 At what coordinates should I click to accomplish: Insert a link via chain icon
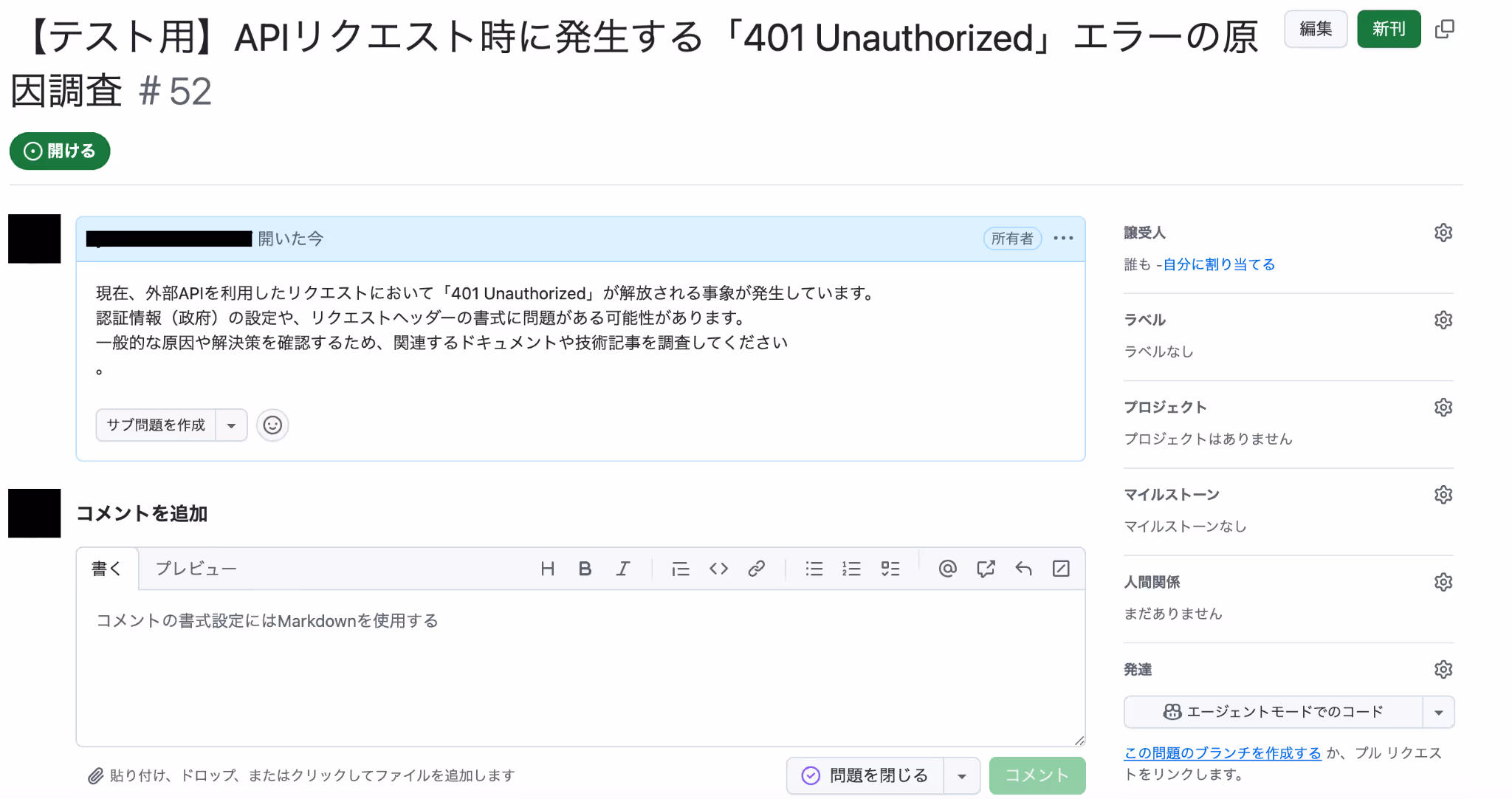[x=756, y=569]
